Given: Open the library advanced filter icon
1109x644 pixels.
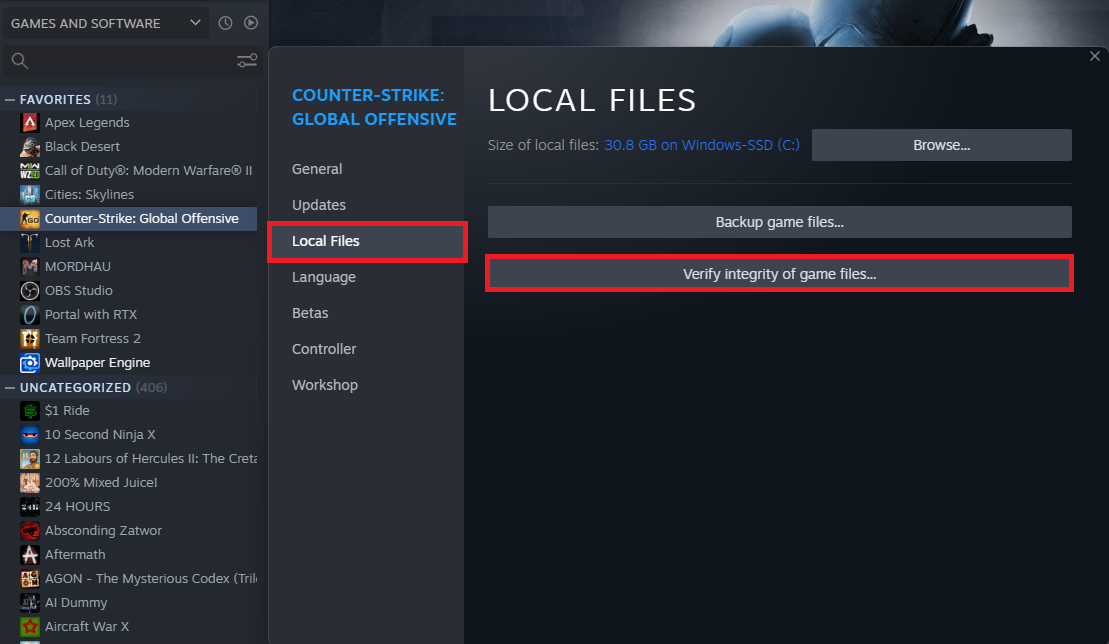Looking at the screenshot, I should pyautogui.click(x=247, y=61).
